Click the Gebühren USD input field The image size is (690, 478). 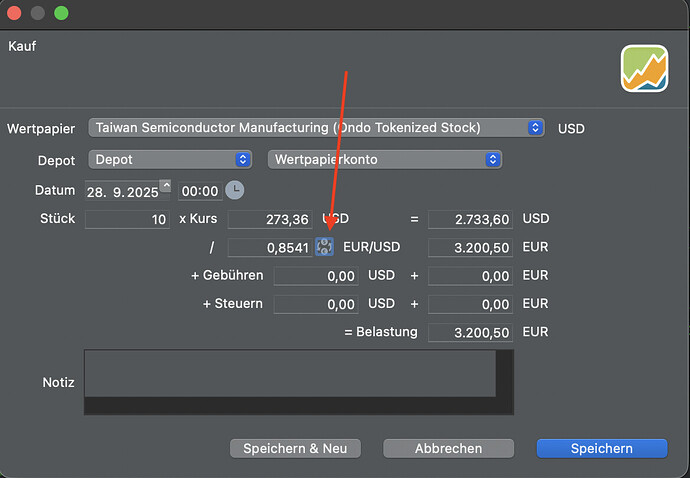[315, 276]
